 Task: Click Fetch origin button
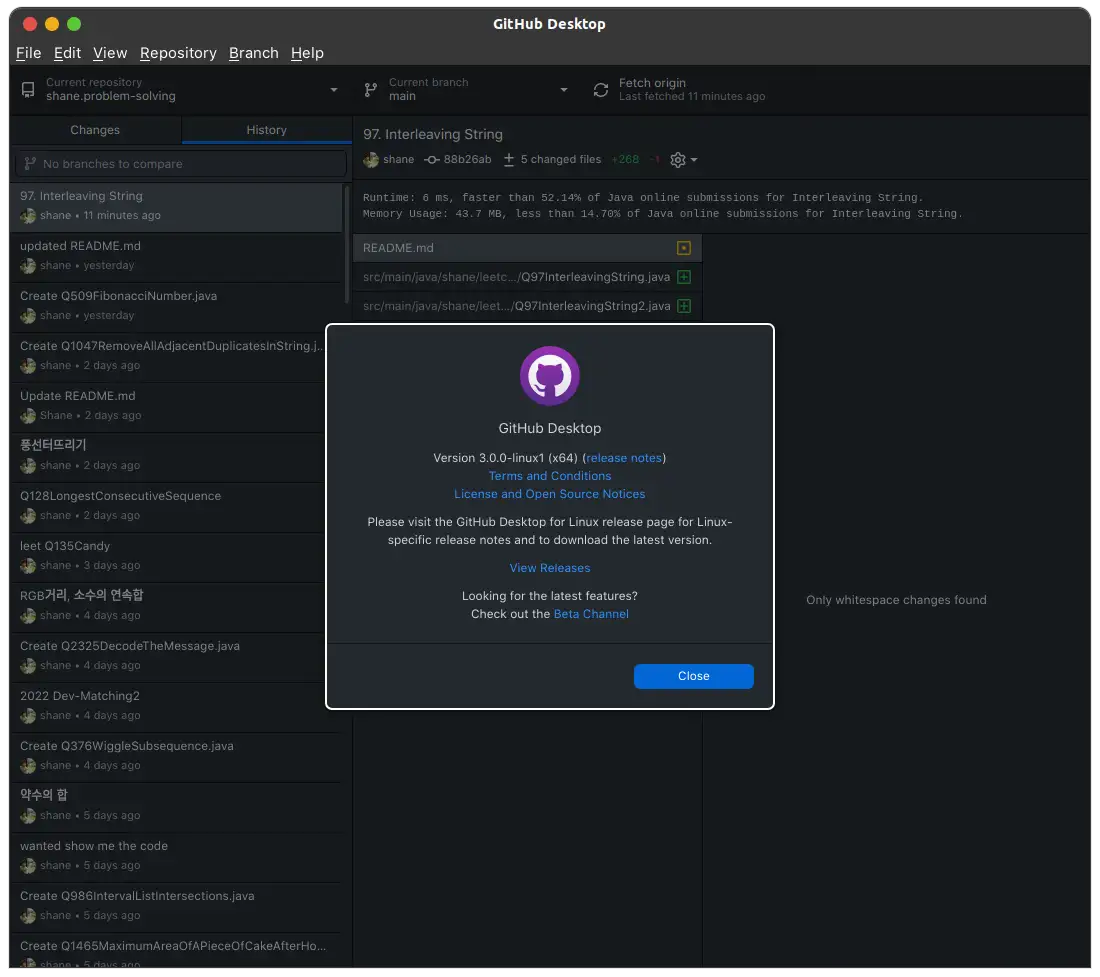(680, 90)
